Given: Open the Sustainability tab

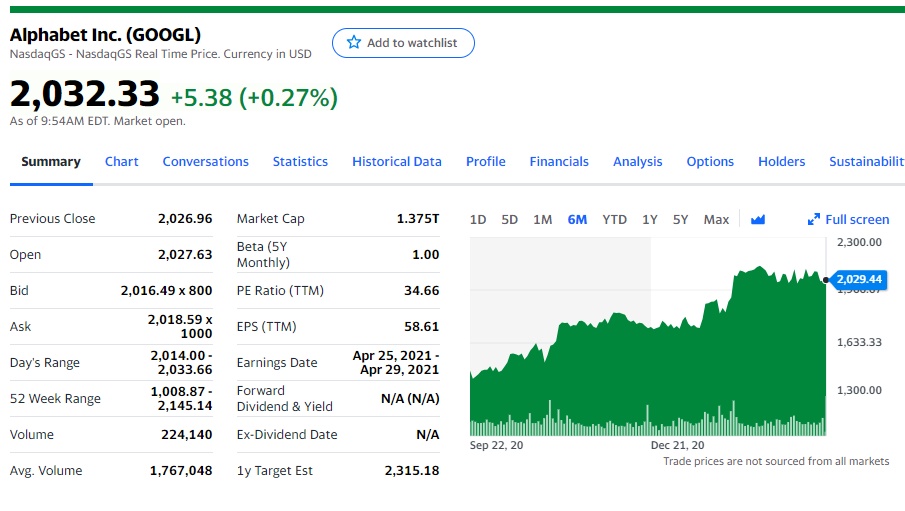Looking at the screenshot, I should coord(867,162).
